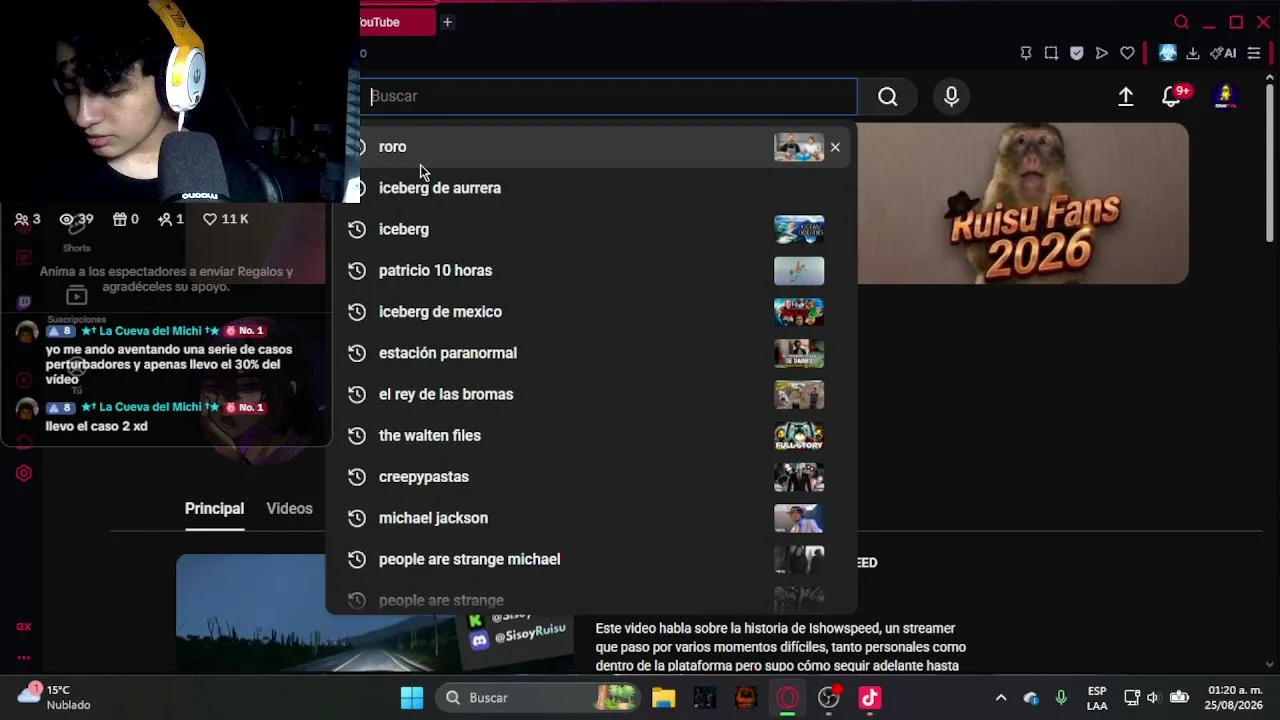Open the YouTube upload/create arrow icon
The image size is (1280, 720).
pos(1126,96)
